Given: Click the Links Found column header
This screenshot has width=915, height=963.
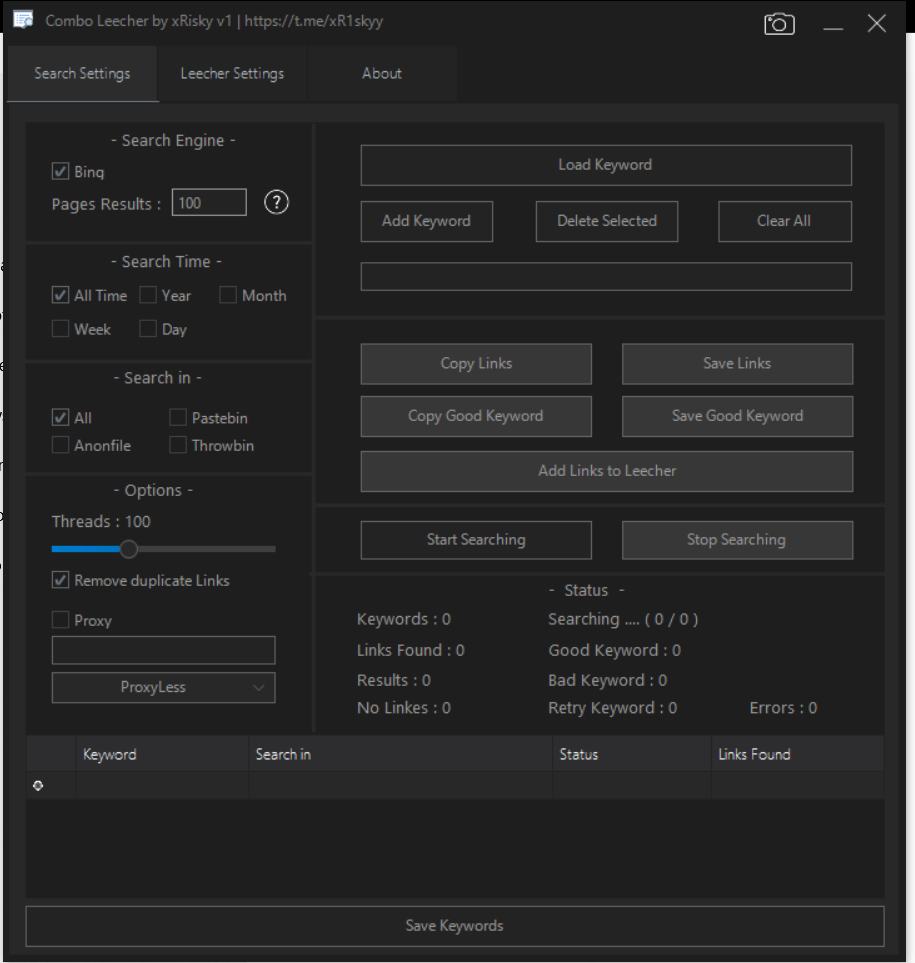Looking at the screenshot, I should tap(754, 755).
